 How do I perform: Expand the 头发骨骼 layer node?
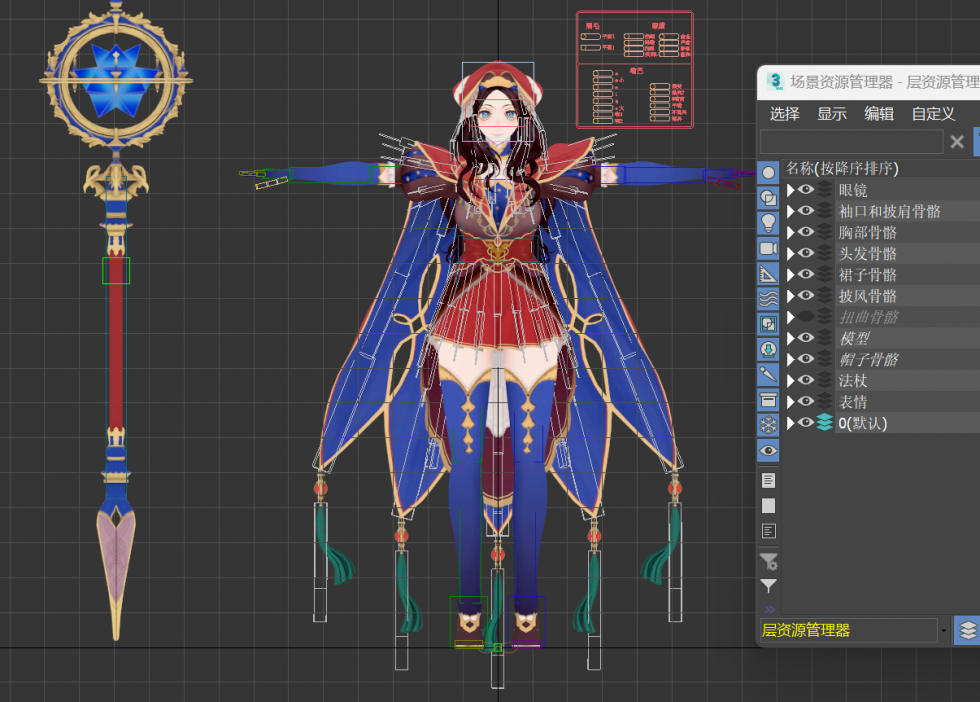790,254
